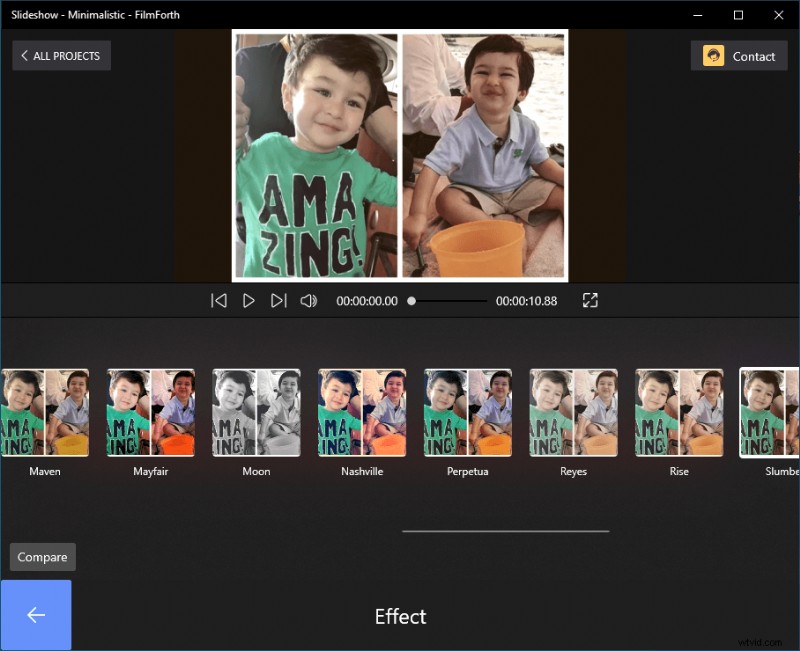Play the slideshow preview
Screen dimensions: 800x651
[248, 300]
